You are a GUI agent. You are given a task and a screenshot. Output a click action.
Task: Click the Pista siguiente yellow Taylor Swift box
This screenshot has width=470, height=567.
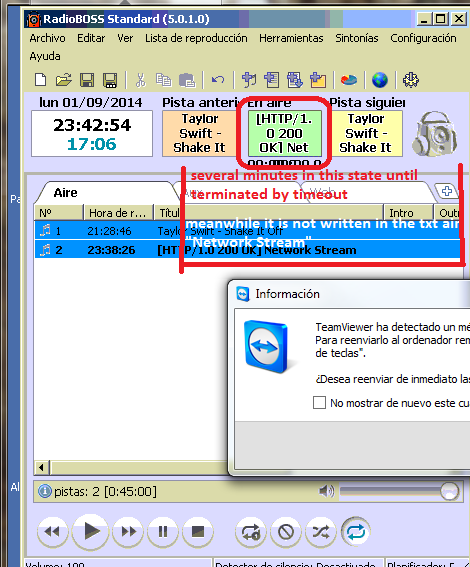click(366, 133)
